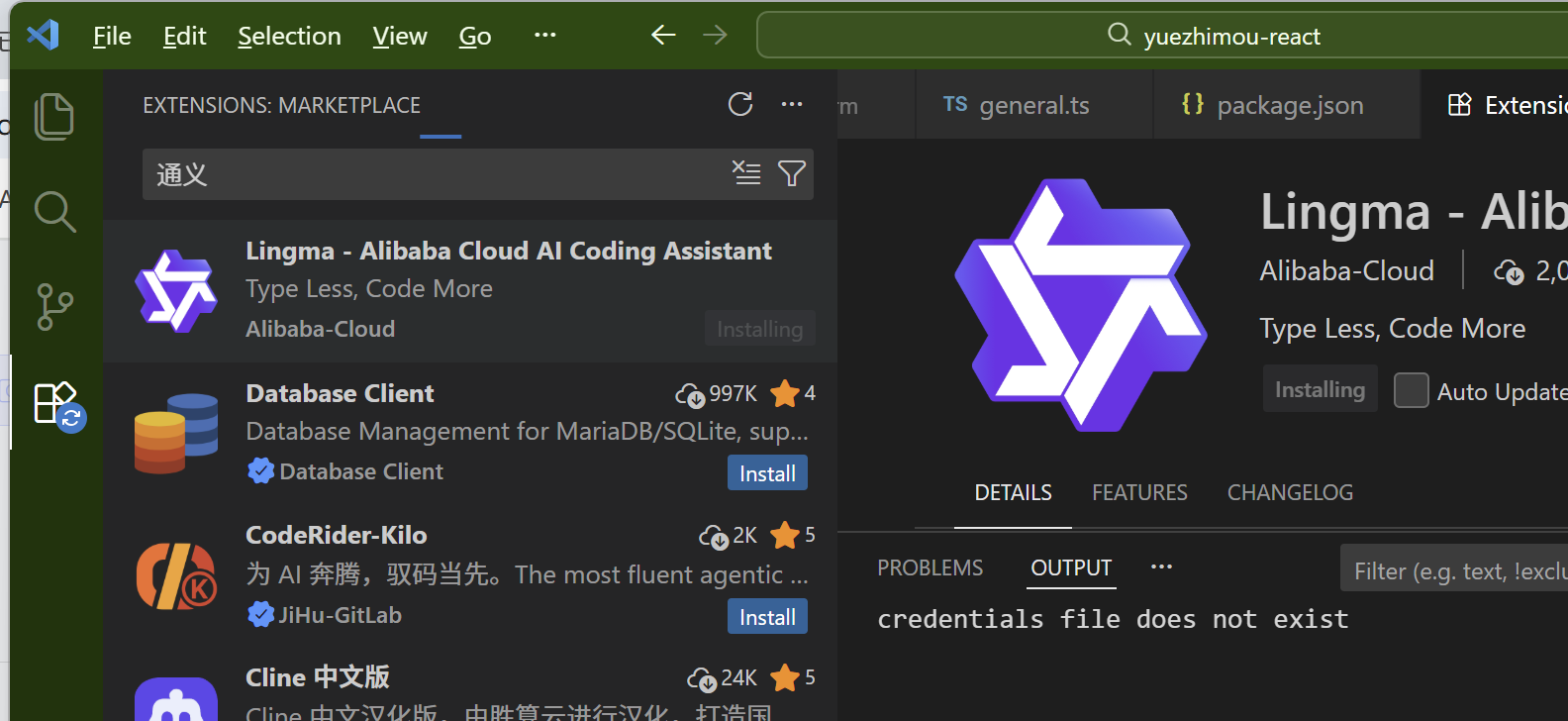Click EXTENSIONS: MARKETPLACE panel title
1568x721 pixels.
281,105
